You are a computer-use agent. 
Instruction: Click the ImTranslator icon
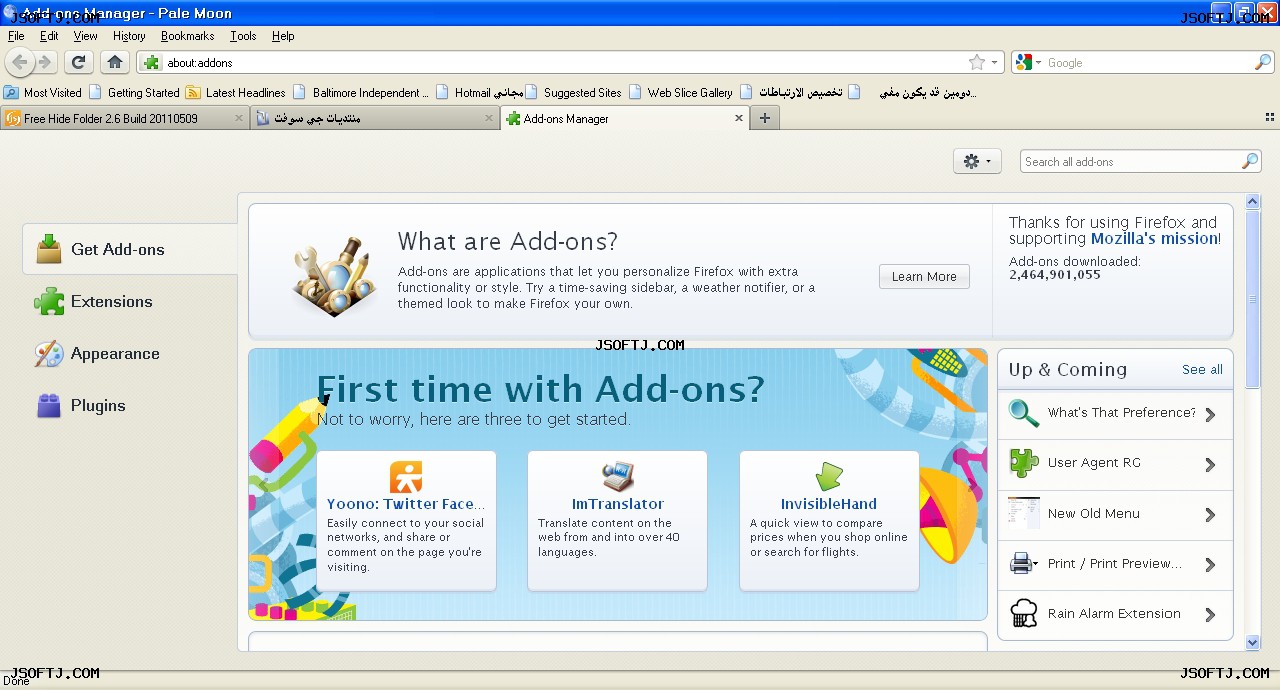pyautogui.click(x=617, y=477)
